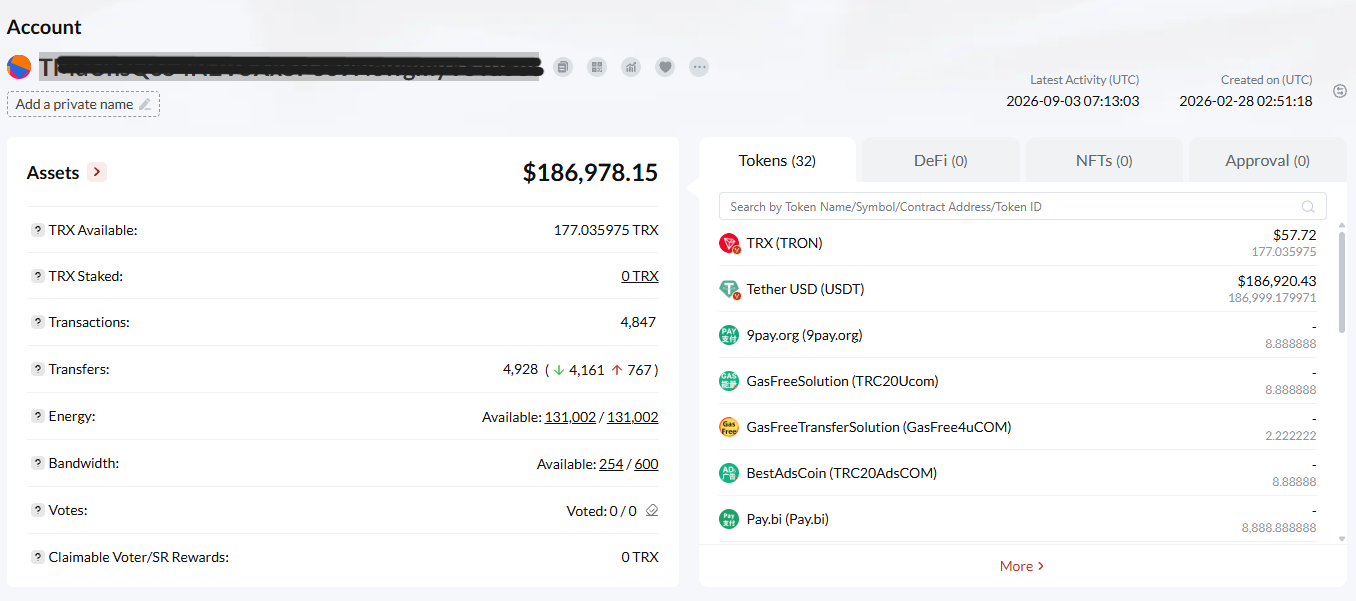The width and height of the screenshot is (1356, 601).
Task: Open the three-dot more options menu
Action: pos(699,67)
